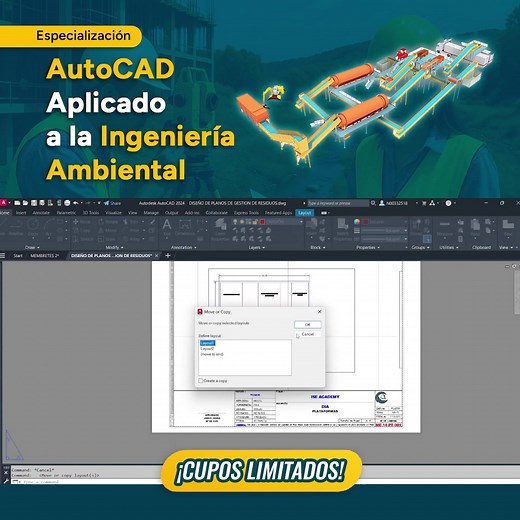520x520 pixels.
Task: Click OK in Move or Copy dialog
Action: coord(308,324)
